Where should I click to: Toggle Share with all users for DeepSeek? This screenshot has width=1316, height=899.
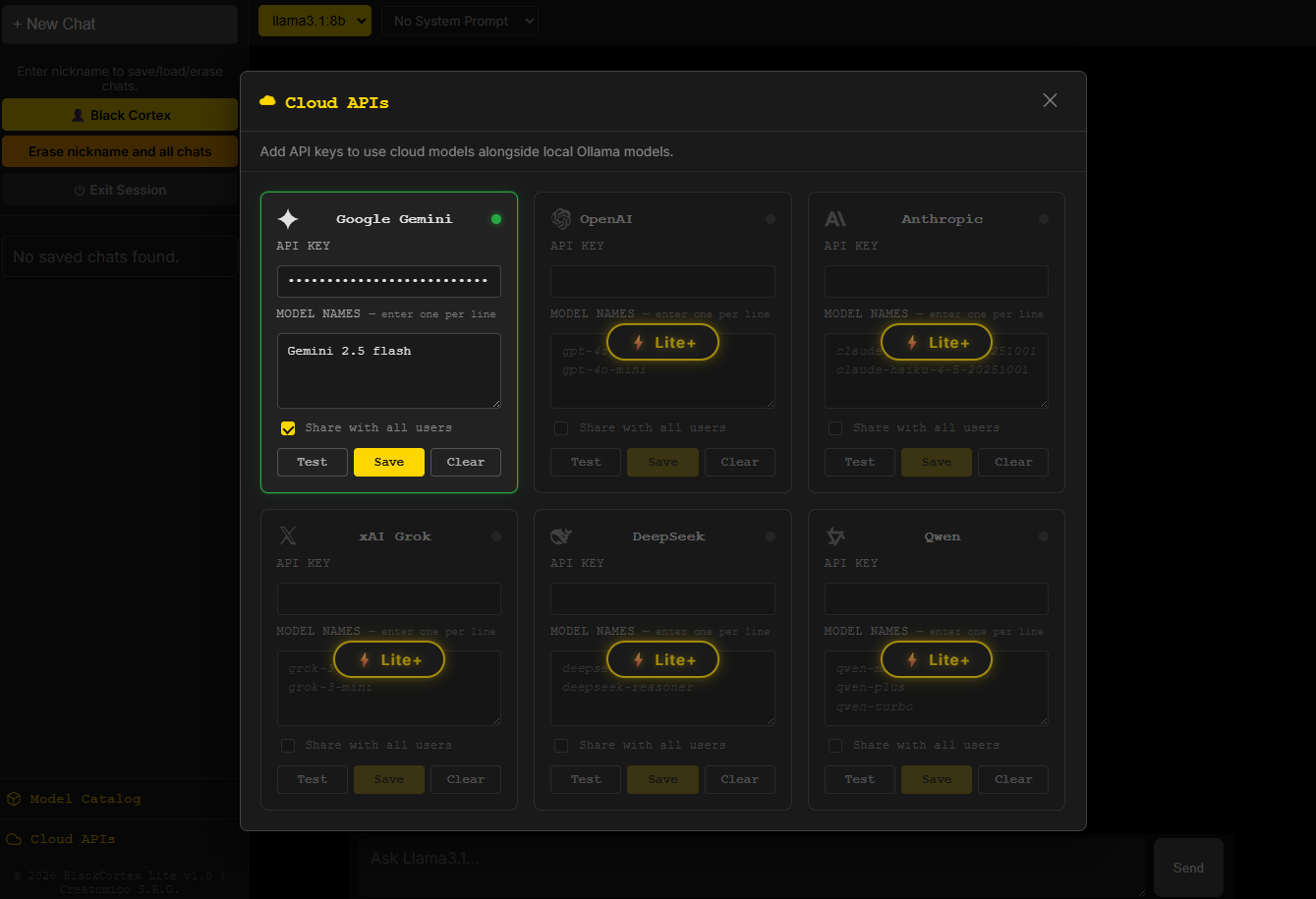pos(561,746)
